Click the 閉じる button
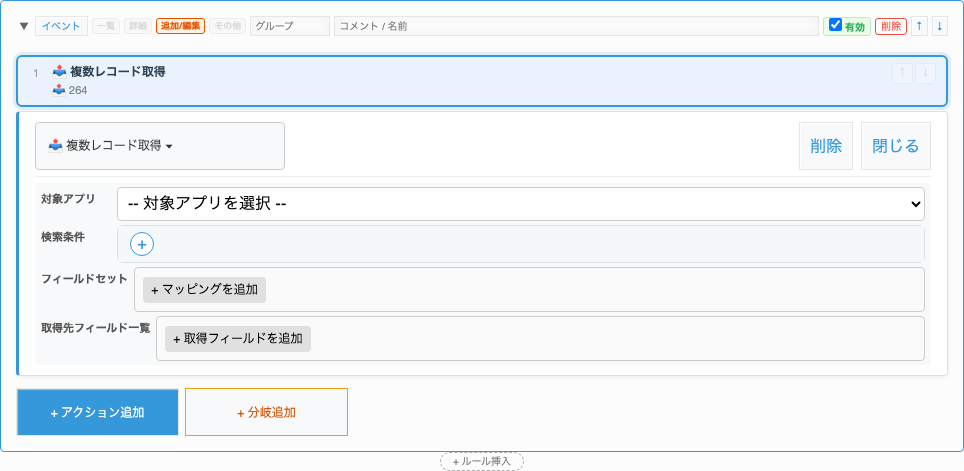964x471 pixels. tap(896, 146)
